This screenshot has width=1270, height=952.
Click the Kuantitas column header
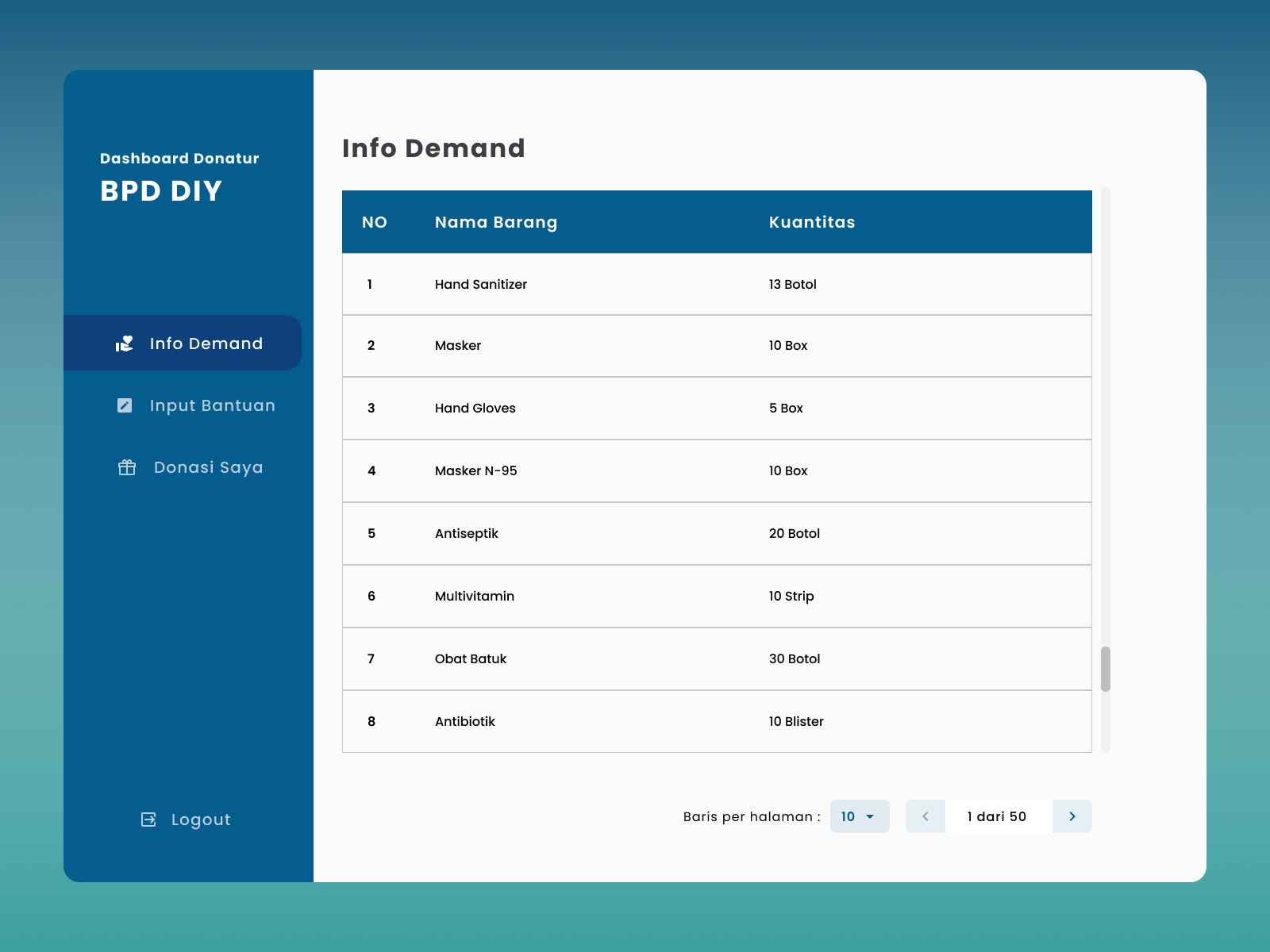[x=812, y=222]
